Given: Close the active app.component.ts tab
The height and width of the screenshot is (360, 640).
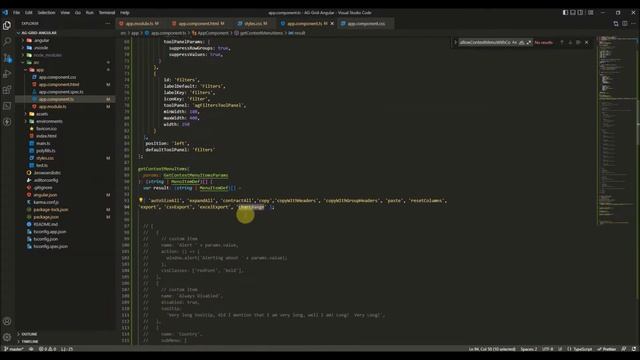Looking at the screenshot, I should [332, 24].
